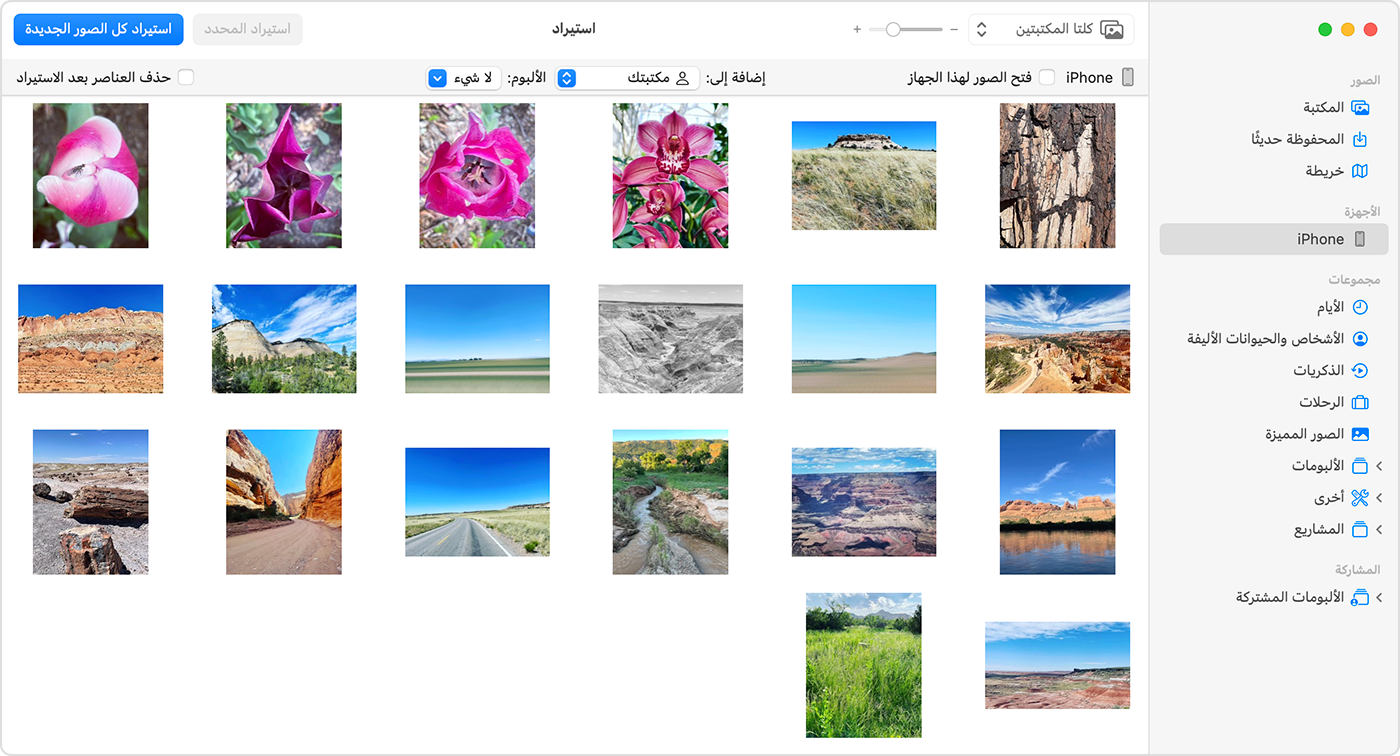Screen dimensions: 1400x756
Task: Open المحفوظة حديثًا via its download icon
Action: [x=1360, y=140]
